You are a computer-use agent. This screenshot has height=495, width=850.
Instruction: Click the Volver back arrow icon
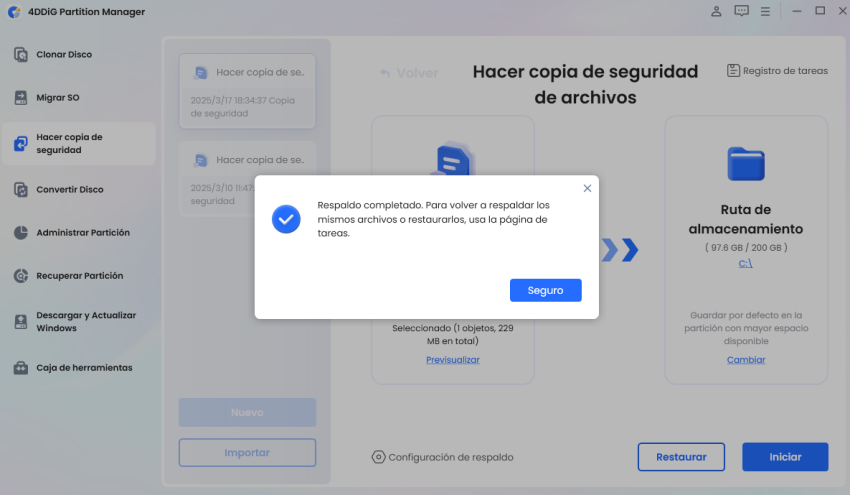385,73
